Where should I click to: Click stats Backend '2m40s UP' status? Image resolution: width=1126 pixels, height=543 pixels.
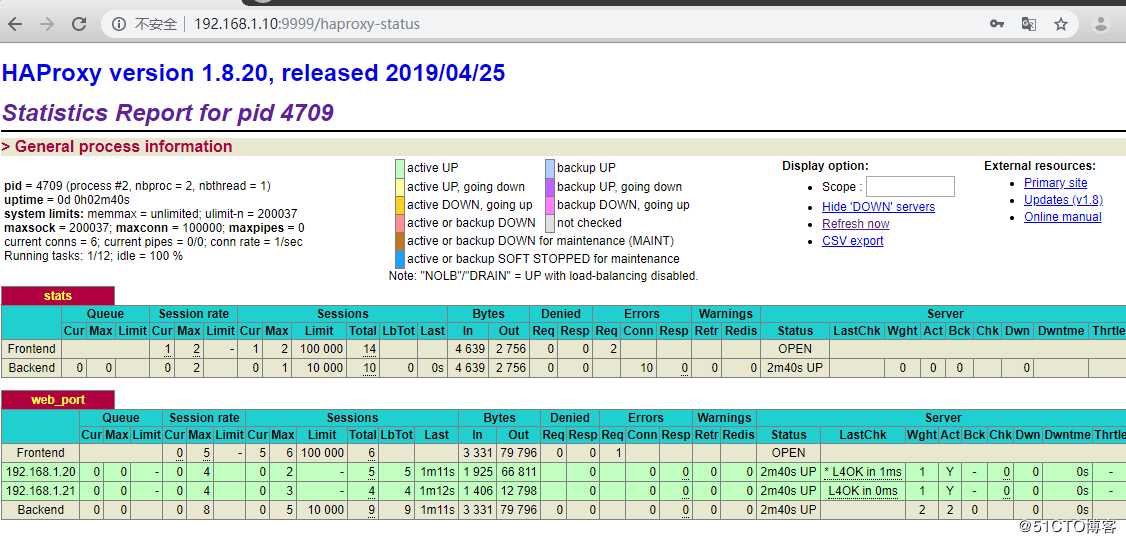pyautogui.click(x=794, y=368)
